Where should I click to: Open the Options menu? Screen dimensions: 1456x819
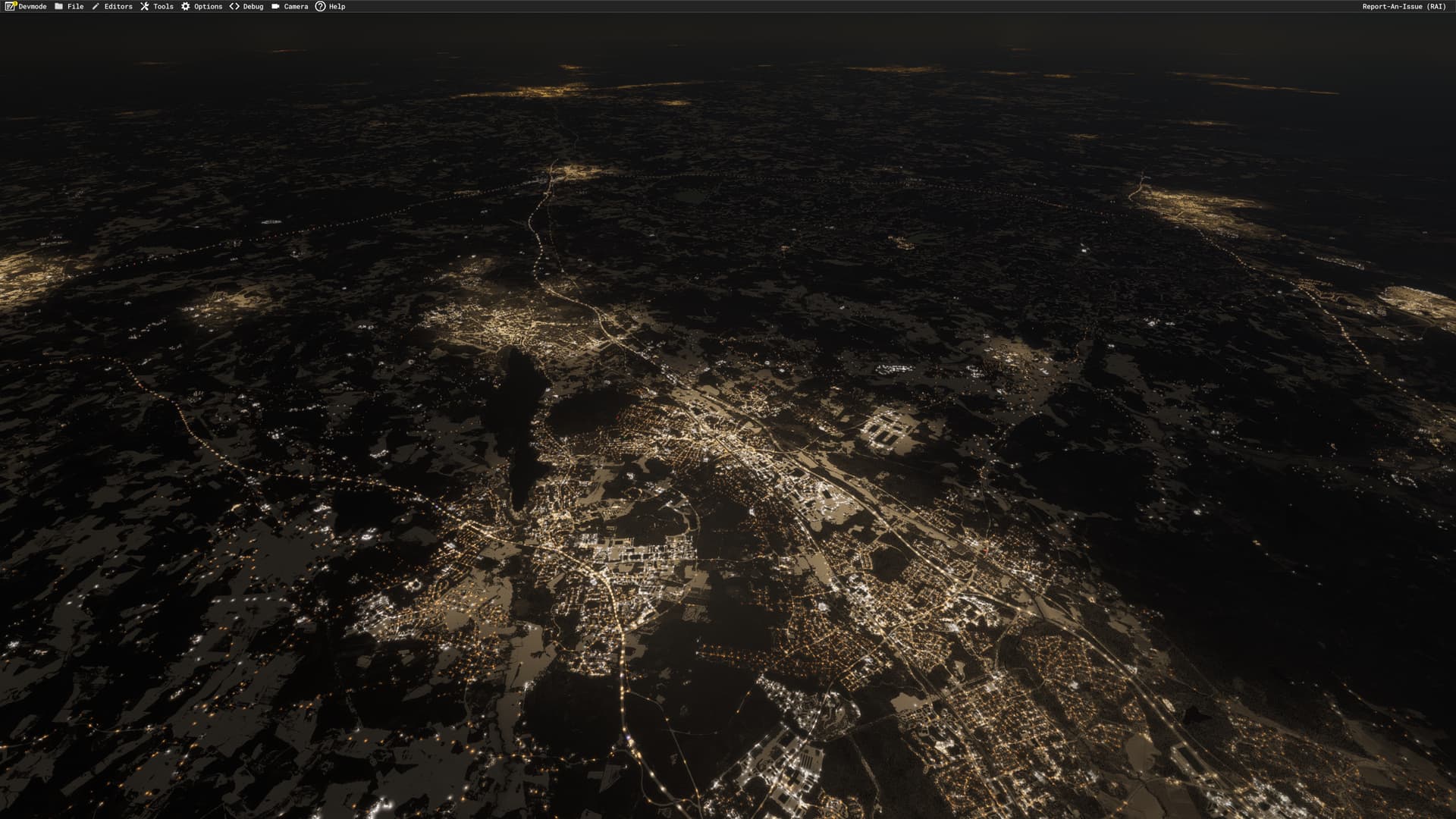coord(208,6)
